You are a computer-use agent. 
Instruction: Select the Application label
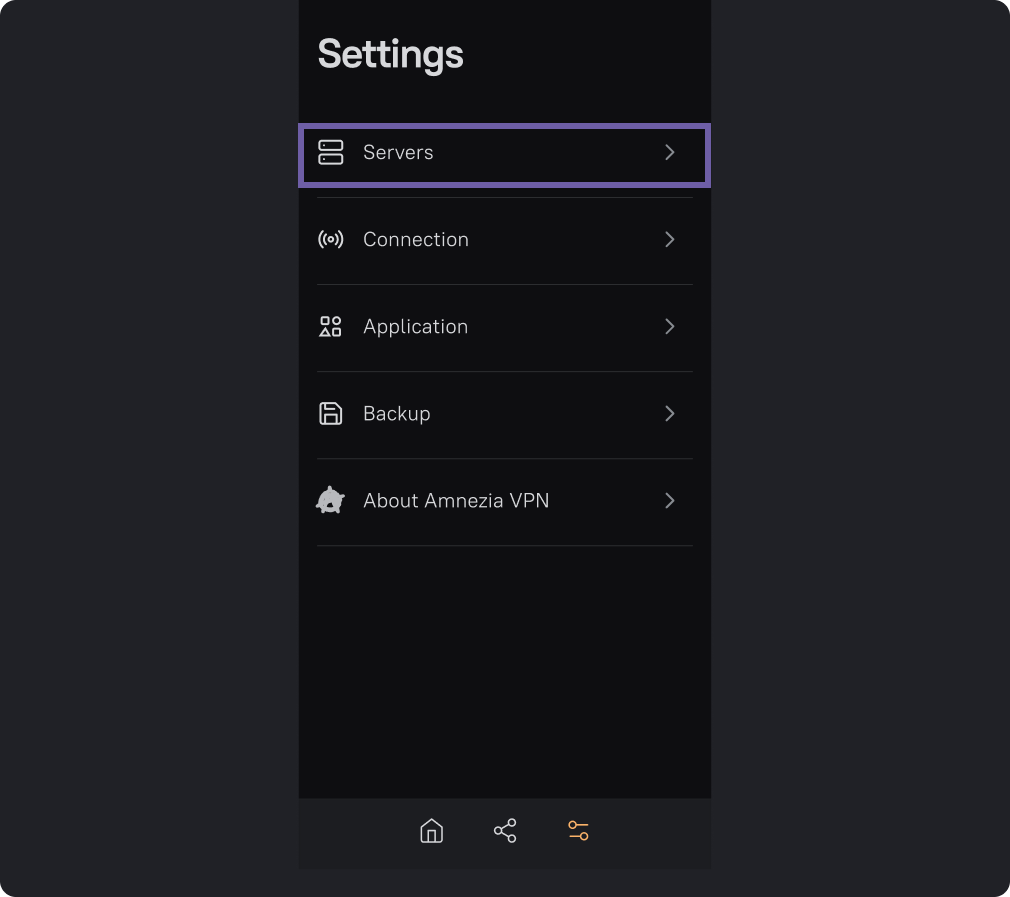(x=415, y=327)
